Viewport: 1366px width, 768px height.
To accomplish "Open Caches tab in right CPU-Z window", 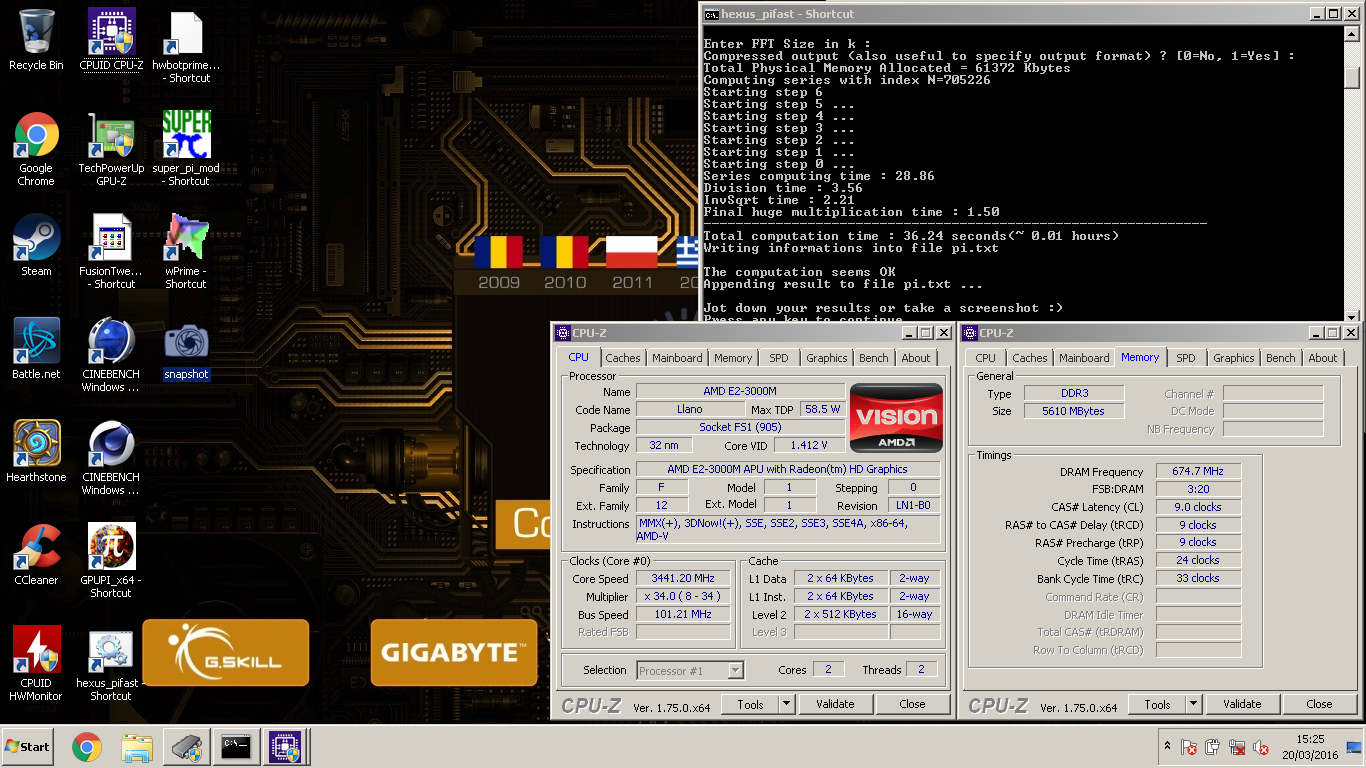I will pos(1030,358).
